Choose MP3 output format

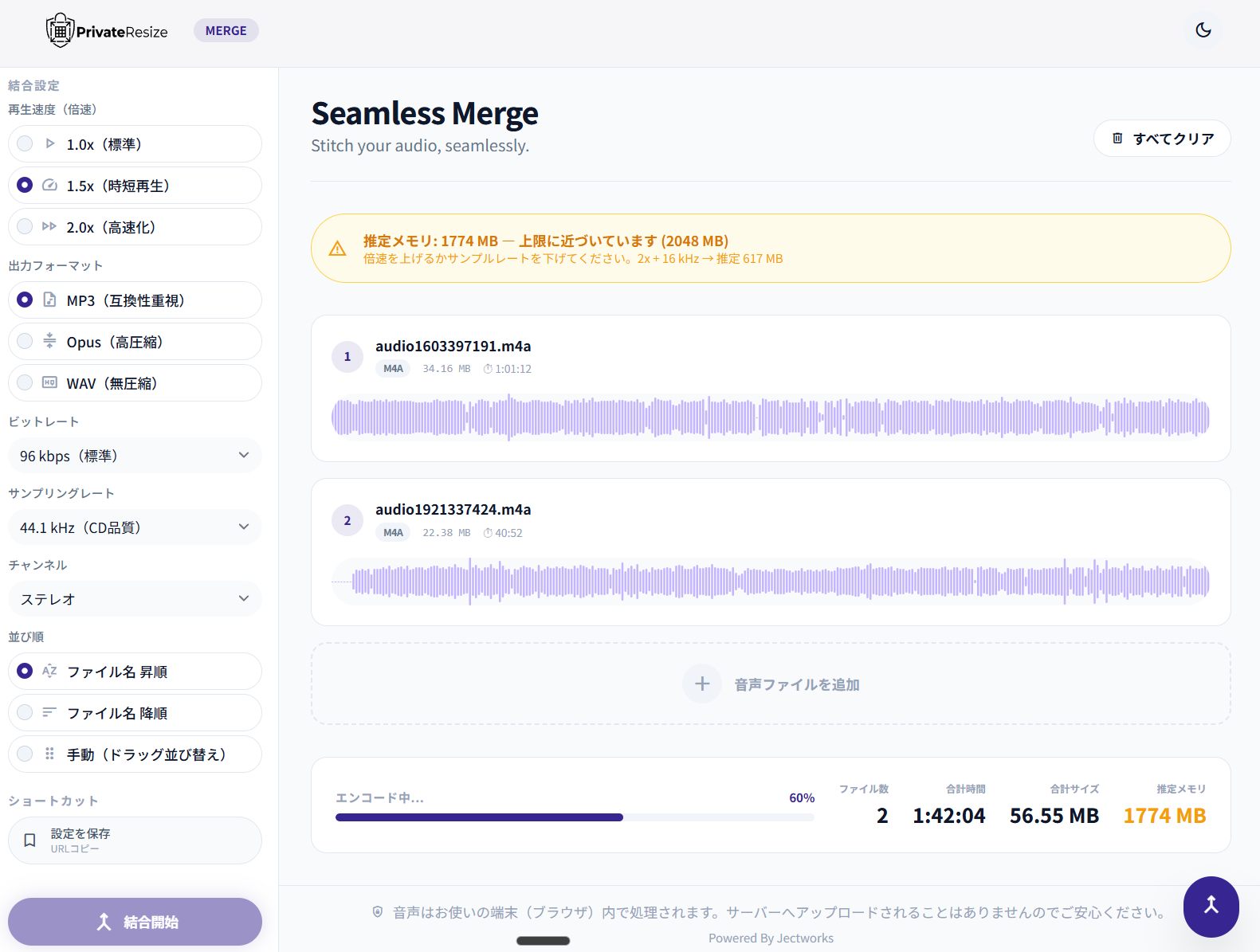pos(135,300)
